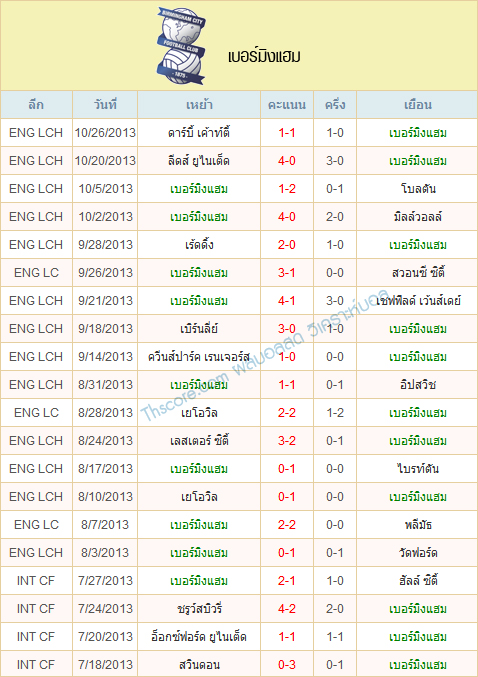The height and width of the screenshot is (677, 478).
Task: Click score 2-2 in the 8/7/2013 row
Action: click(x=287, y=525)
